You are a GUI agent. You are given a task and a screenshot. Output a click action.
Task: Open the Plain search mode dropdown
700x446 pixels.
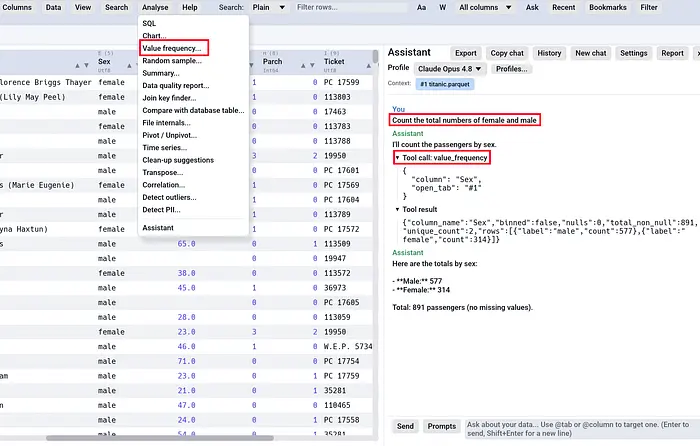tap(268, 7)
